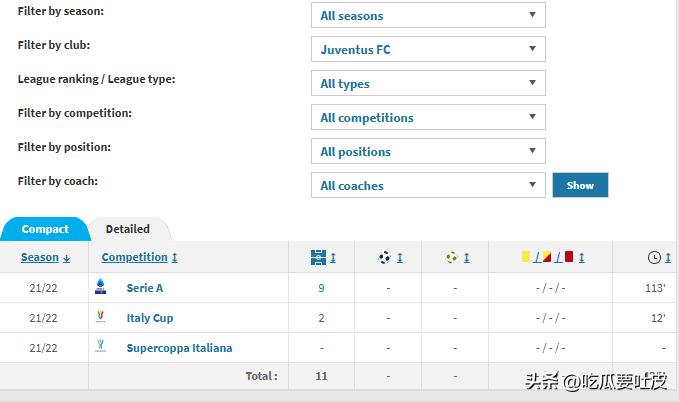679x402 pixels.
Task: Open the All coaches dropdown
Action: point(428,186)
